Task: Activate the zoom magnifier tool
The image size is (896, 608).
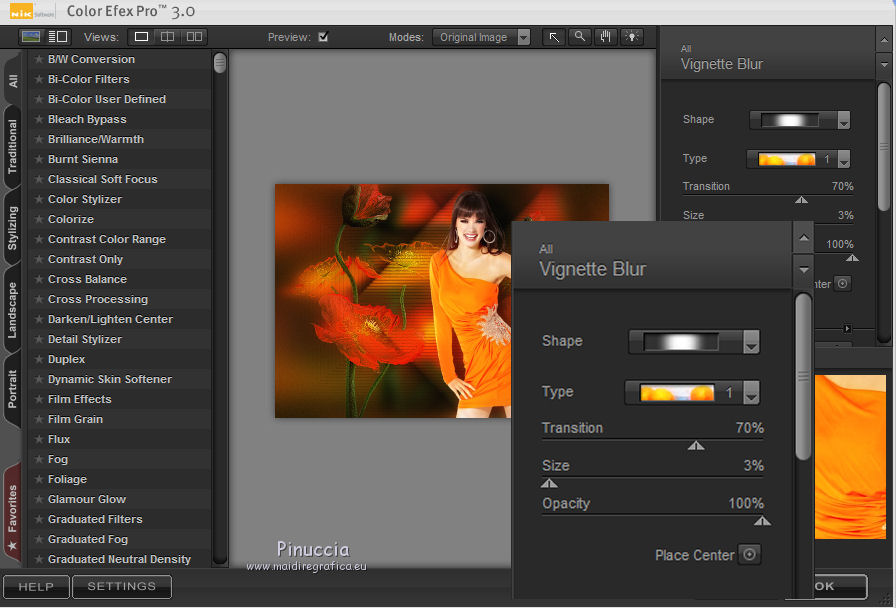Action: coord(579,37)
